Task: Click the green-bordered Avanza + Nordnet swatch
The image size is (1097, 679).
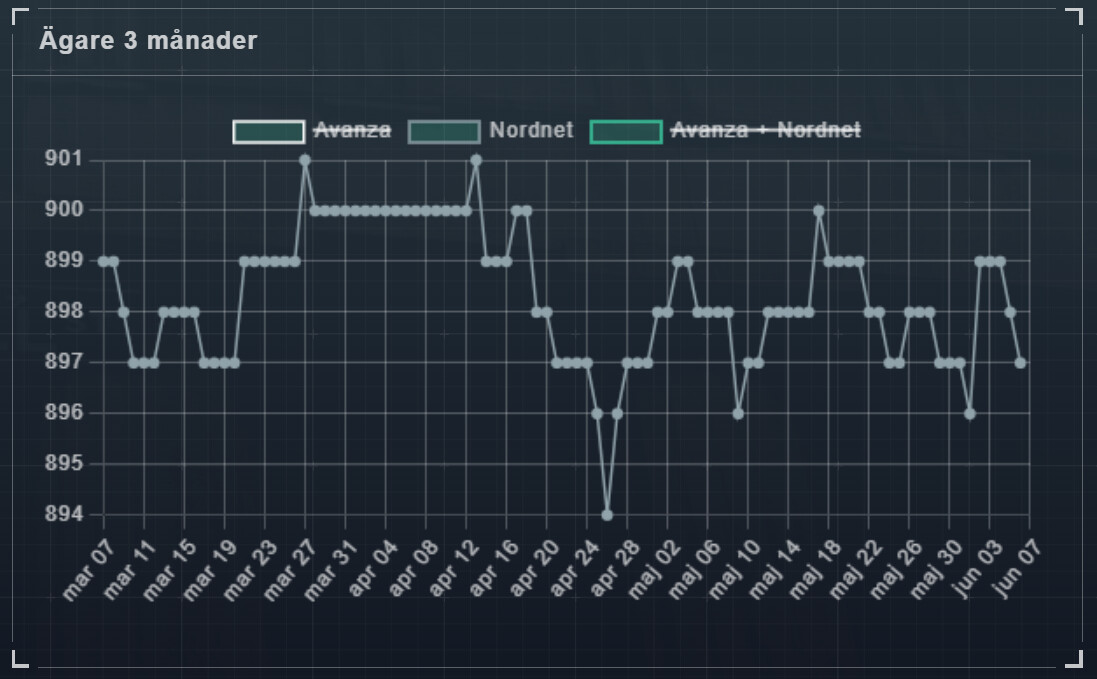Action: pyautogui.click(x=626, y=132)
